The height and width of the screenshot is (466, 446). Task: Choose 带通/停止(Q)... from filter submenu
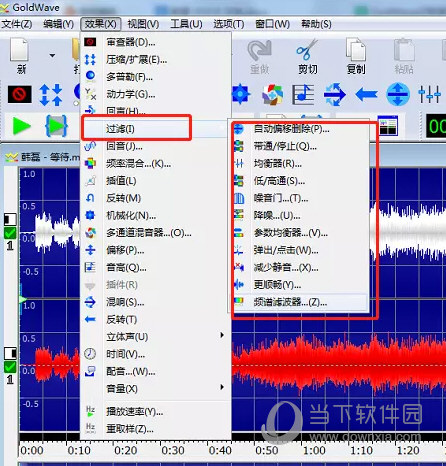(x=299, y=146)
